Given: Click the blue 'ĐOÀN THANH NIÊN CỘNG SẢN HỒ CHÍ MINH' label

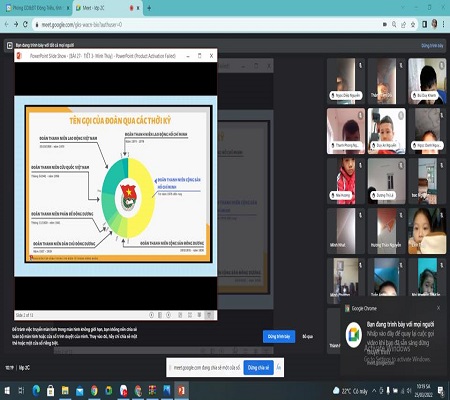Looking at the screenshot, I should click(179, 183).
